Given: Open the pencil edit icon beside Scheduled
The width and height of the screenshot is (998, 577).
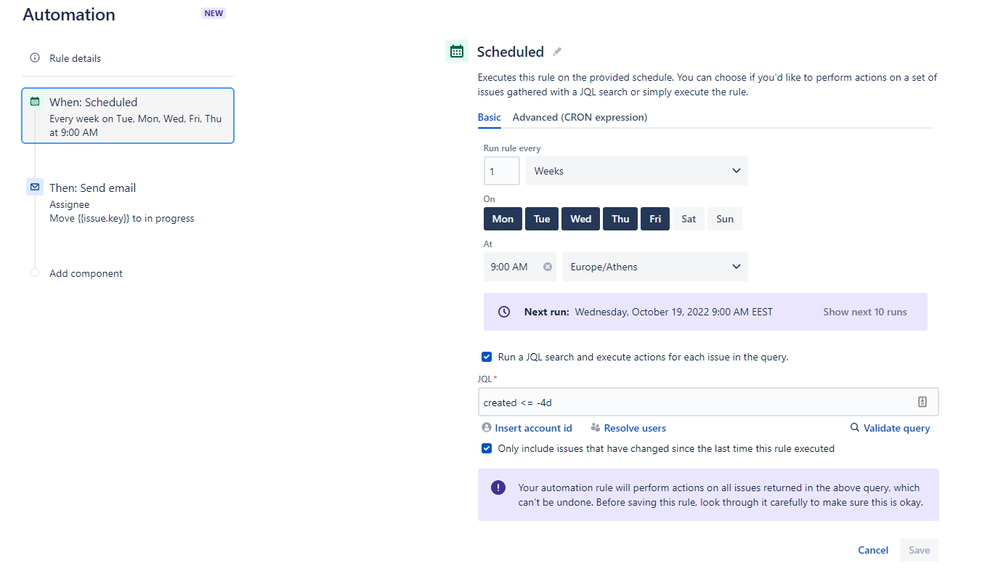Looking at the screenshot, I should 559,51.
